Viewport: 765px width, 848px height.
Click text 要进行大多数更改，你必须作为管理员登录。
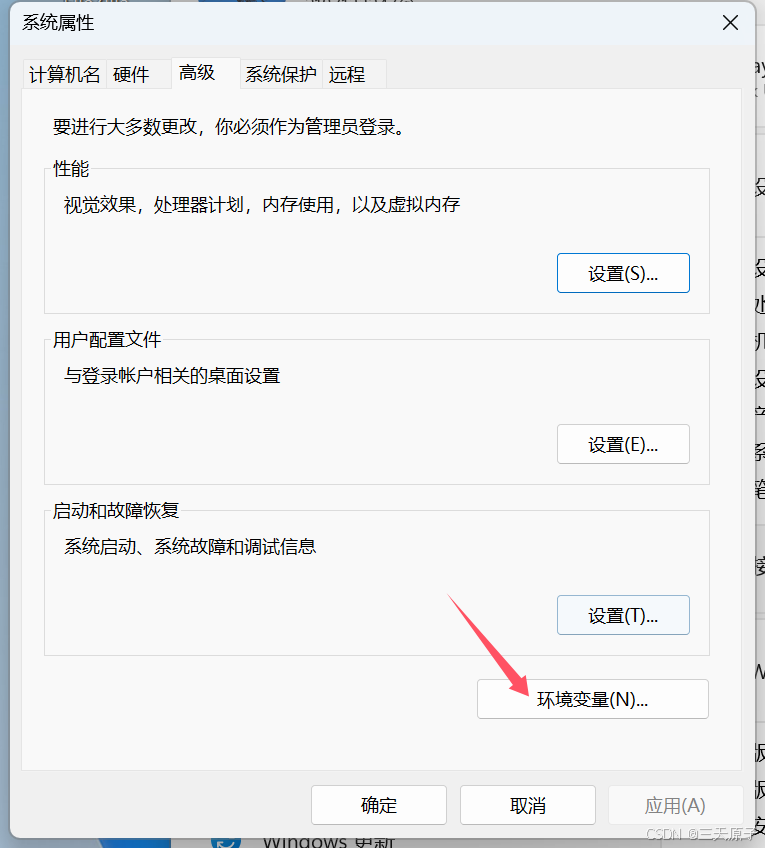229,127
